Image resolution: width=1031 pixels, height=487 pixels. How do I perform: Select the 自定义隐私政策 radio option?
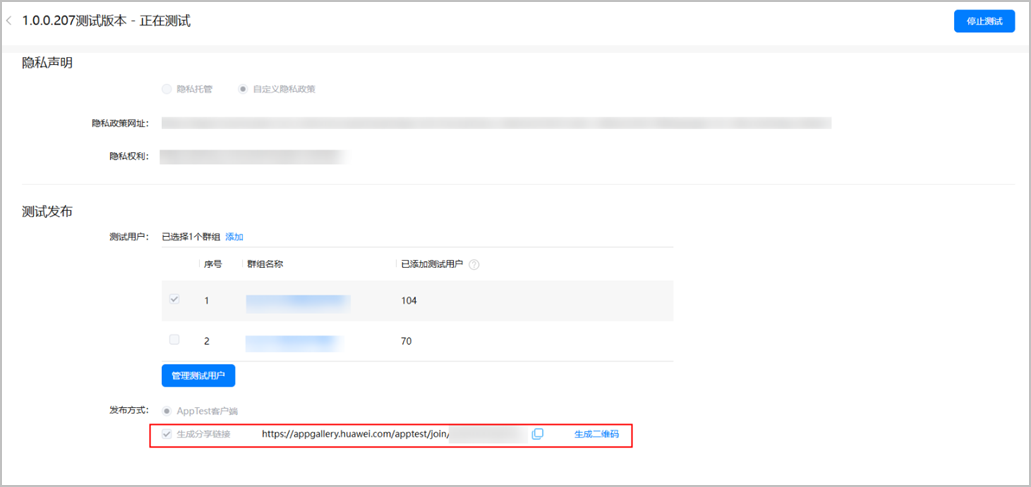coord(243,89)
